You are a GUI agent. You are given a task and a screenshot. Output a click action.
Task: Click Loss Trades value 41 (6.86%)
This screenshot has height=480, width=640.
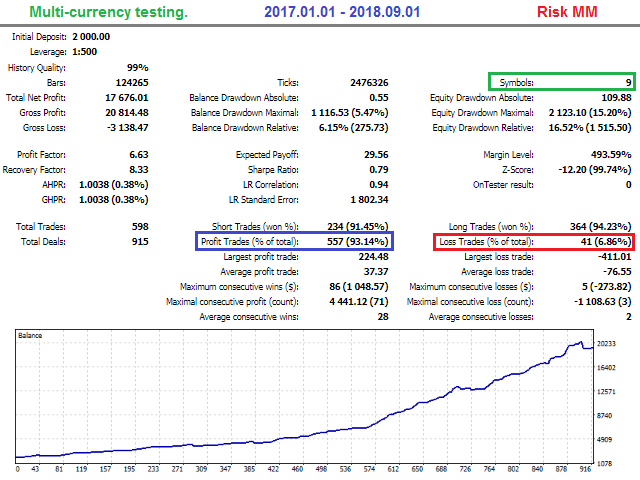pos(606,242)
